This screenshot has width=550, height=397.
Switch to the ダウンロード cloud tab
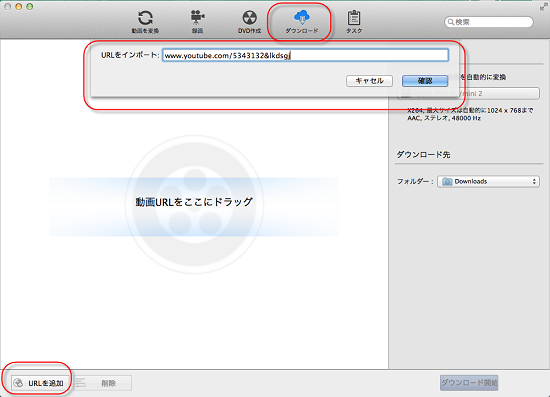(302, 22)
